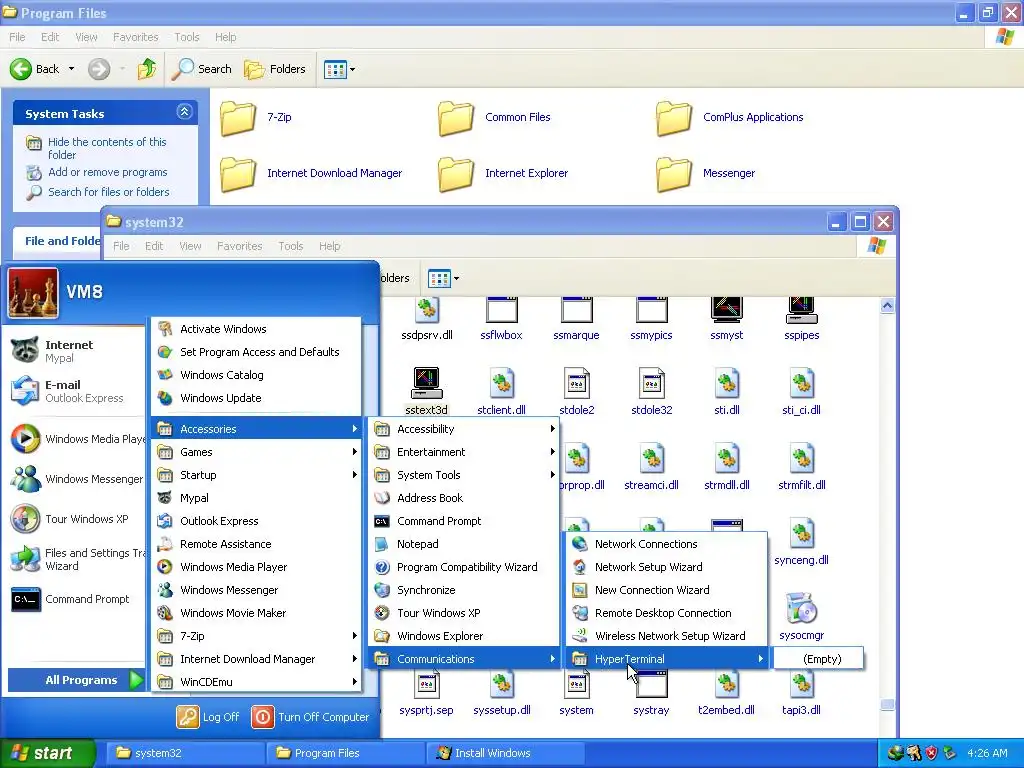Click the Start button
The width and height of the screenshot is (1024, 768).
[x=47, y=753]
